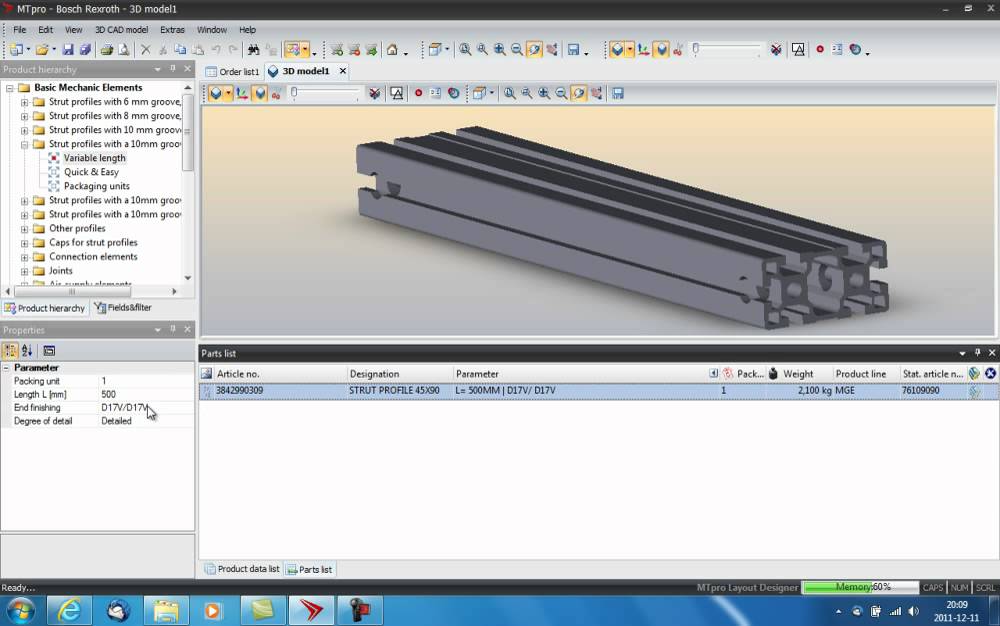Click the End finishing D17V/D17V value
This screenshot has width=1000, height=626.
(146, 407)
